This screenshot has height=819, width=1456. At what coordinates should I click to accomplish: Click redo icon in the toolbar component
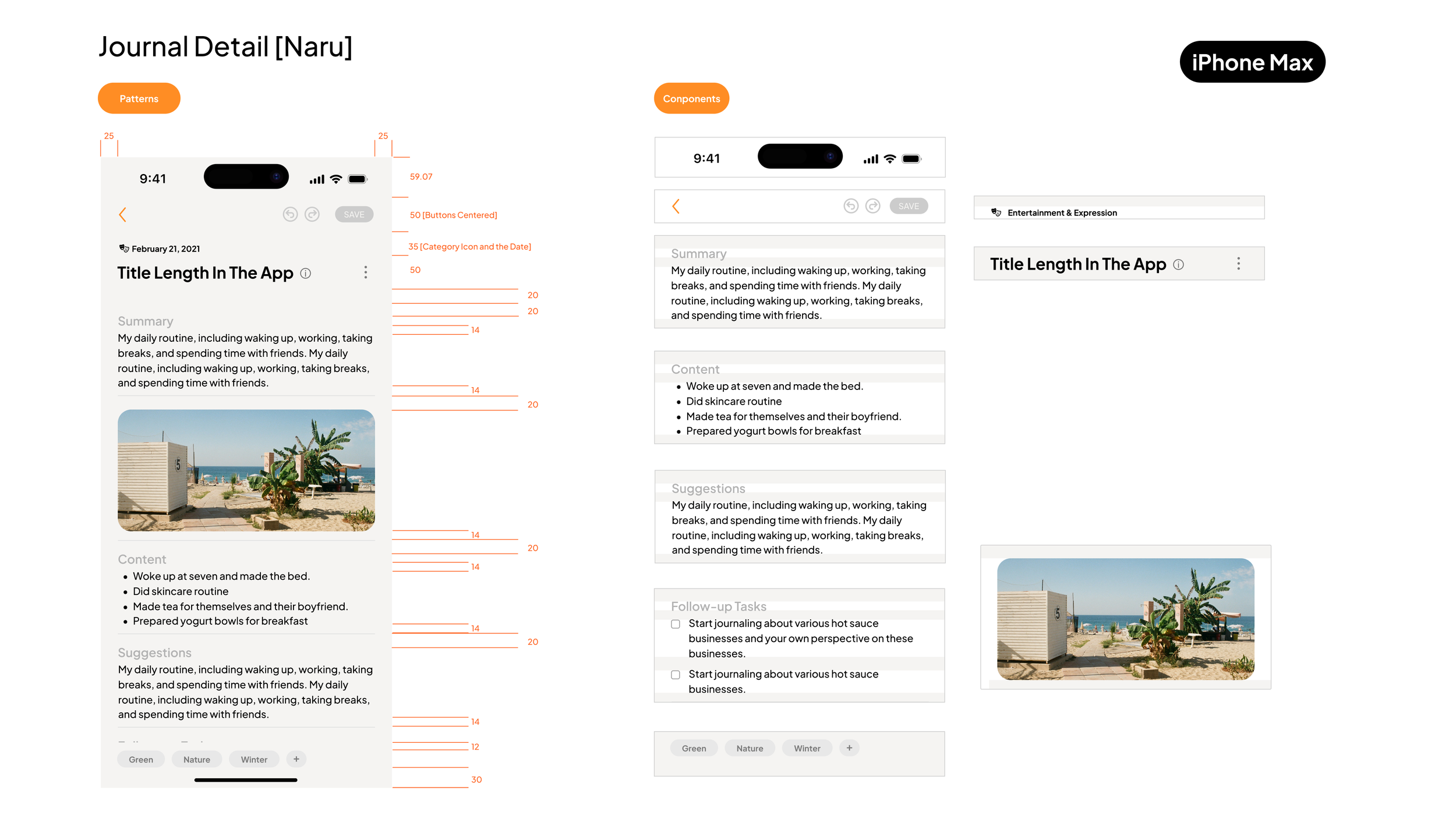click(872, 206)
